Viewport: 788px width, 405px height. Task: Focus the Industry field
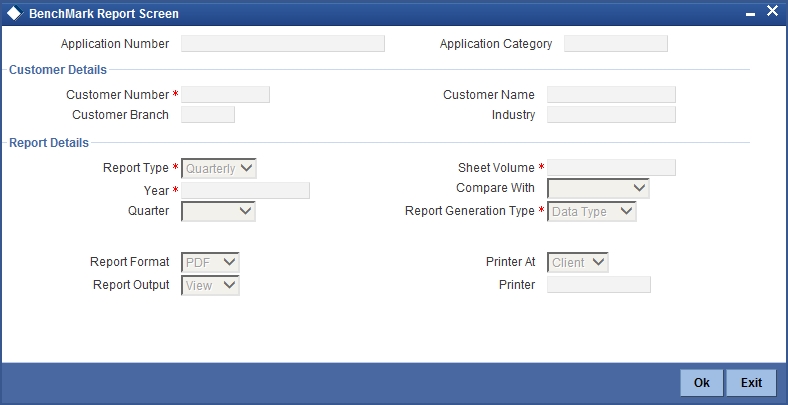(x=611, y=115)
